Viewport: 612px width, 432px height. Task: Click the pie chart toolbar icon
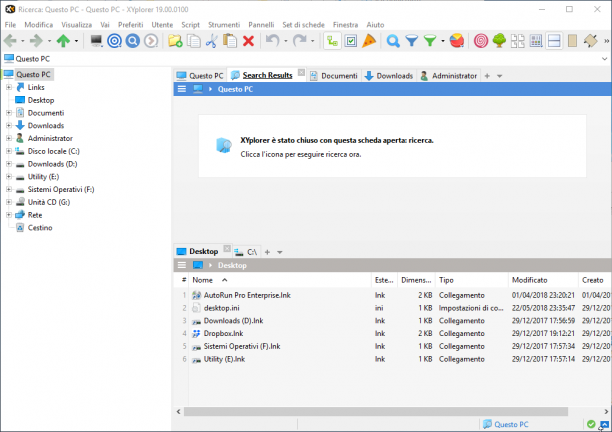coord(457,41)
